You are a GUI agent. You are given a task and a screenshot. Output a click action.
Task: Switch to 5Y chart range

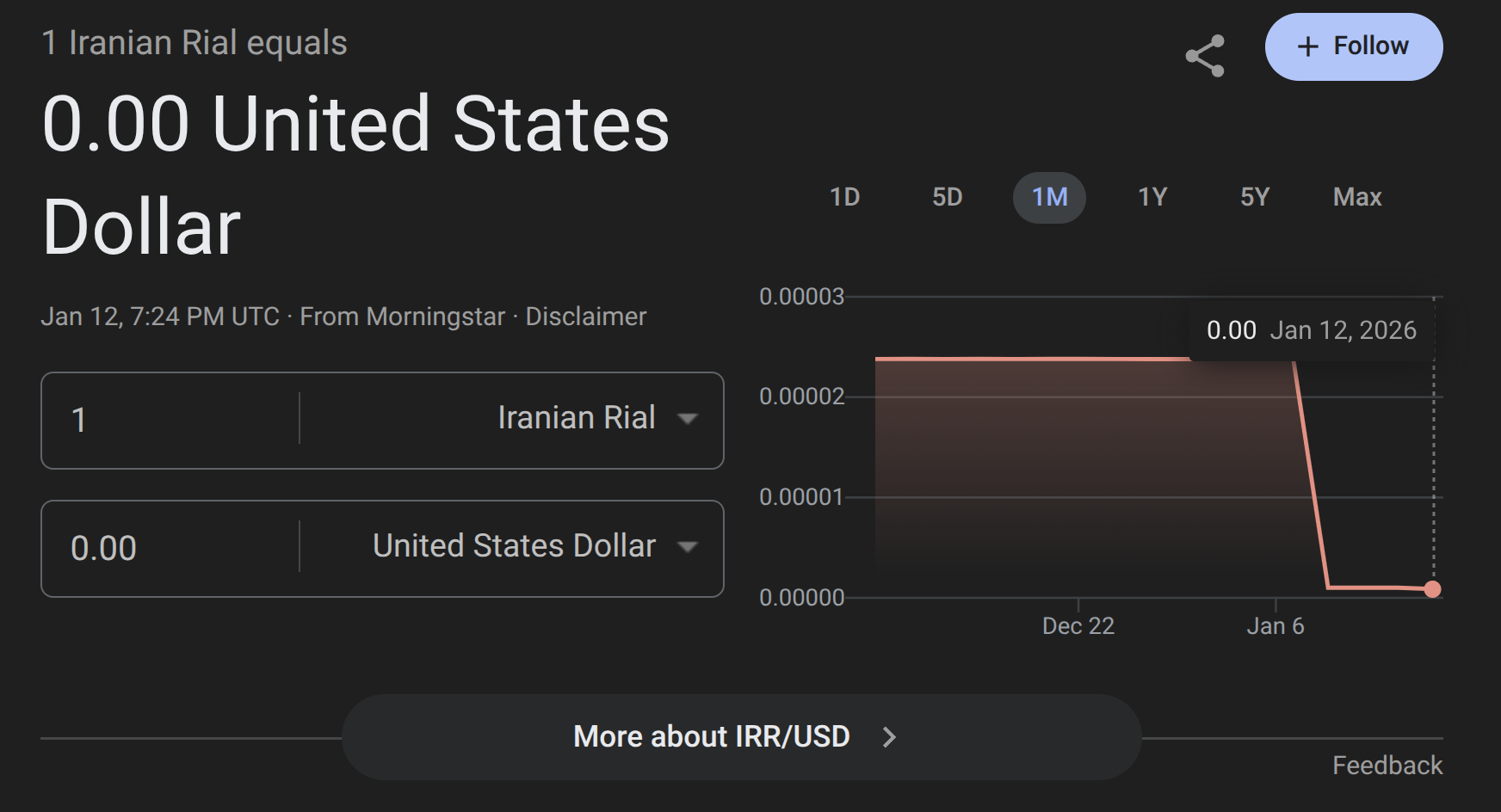coord(1254,197)
